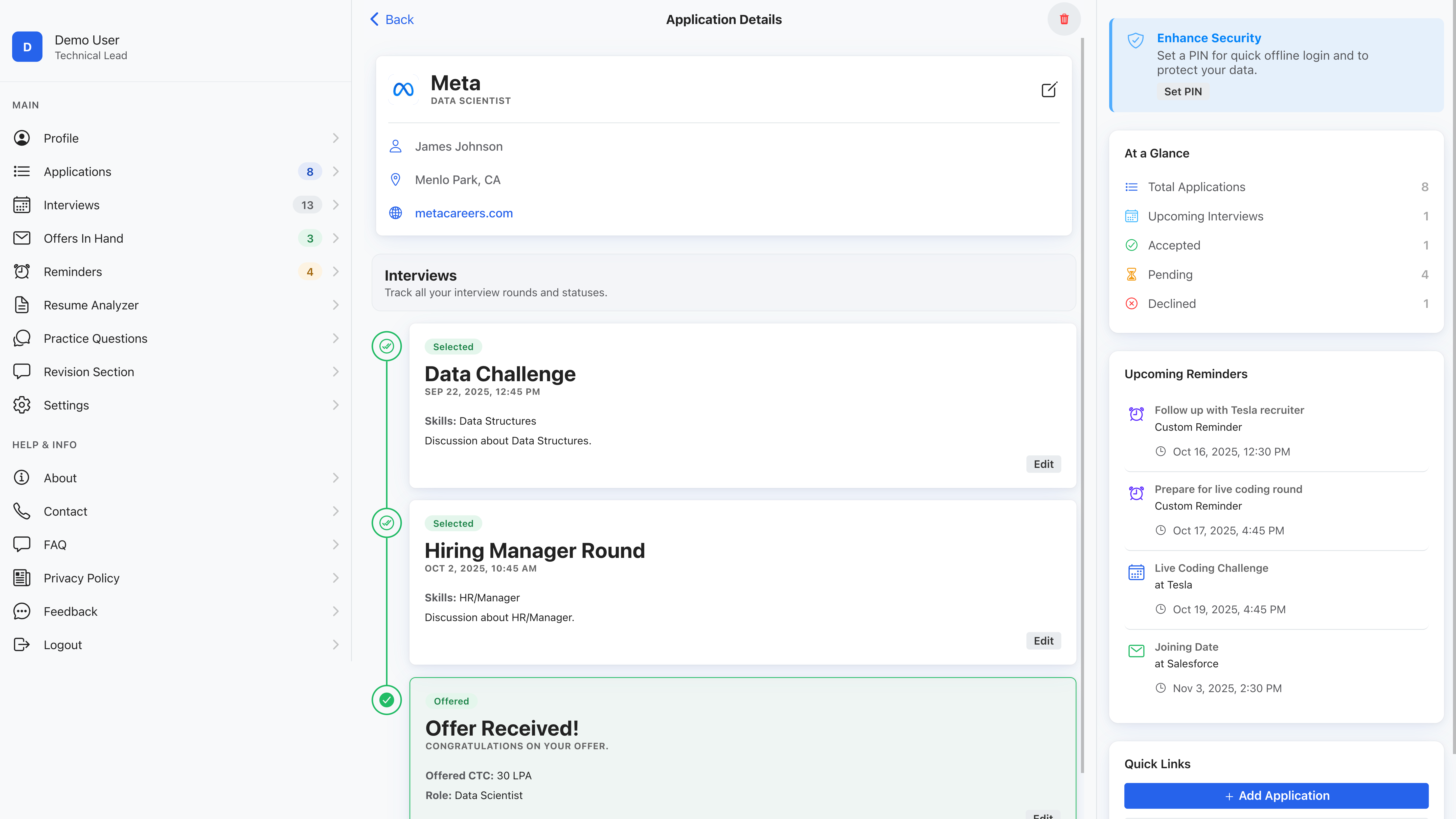The image size is (1456, 819).
Task: Click the Logout icon in sidebar
Action: (21, 645)
